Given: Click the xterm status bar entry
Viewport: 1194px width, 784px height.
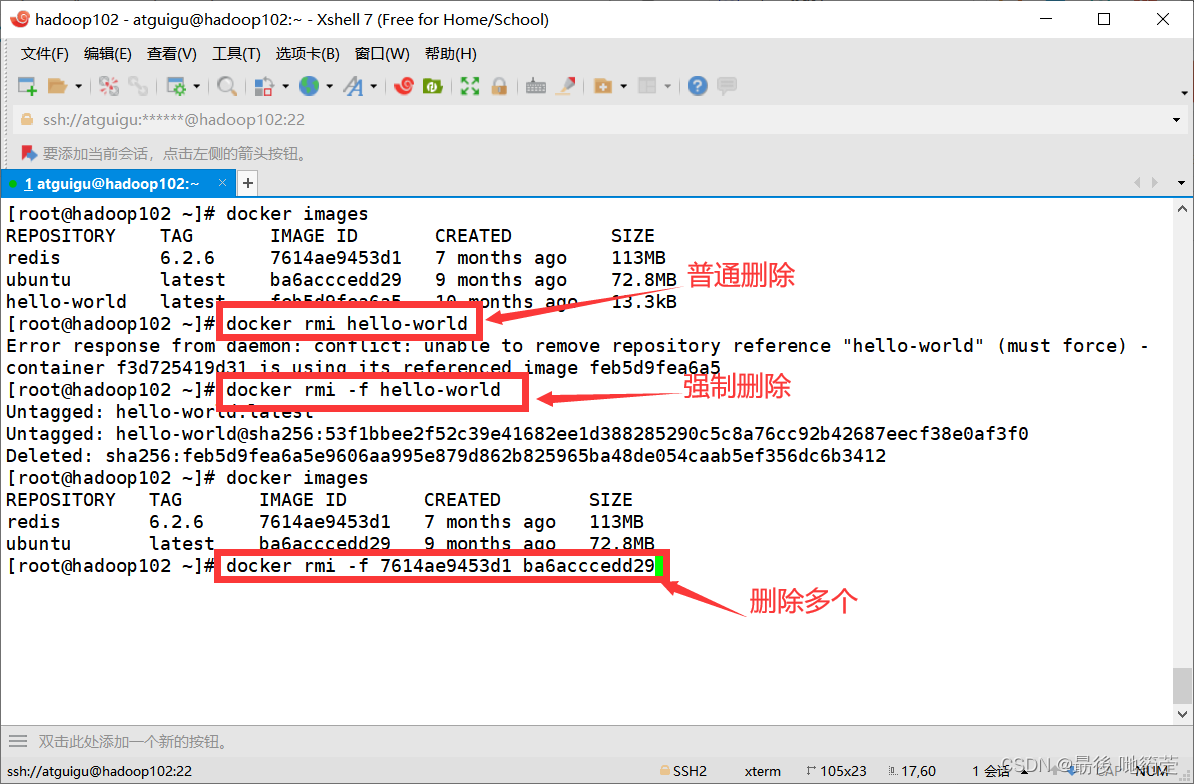Looking at the screenshot, I should [x=762, y=771].
